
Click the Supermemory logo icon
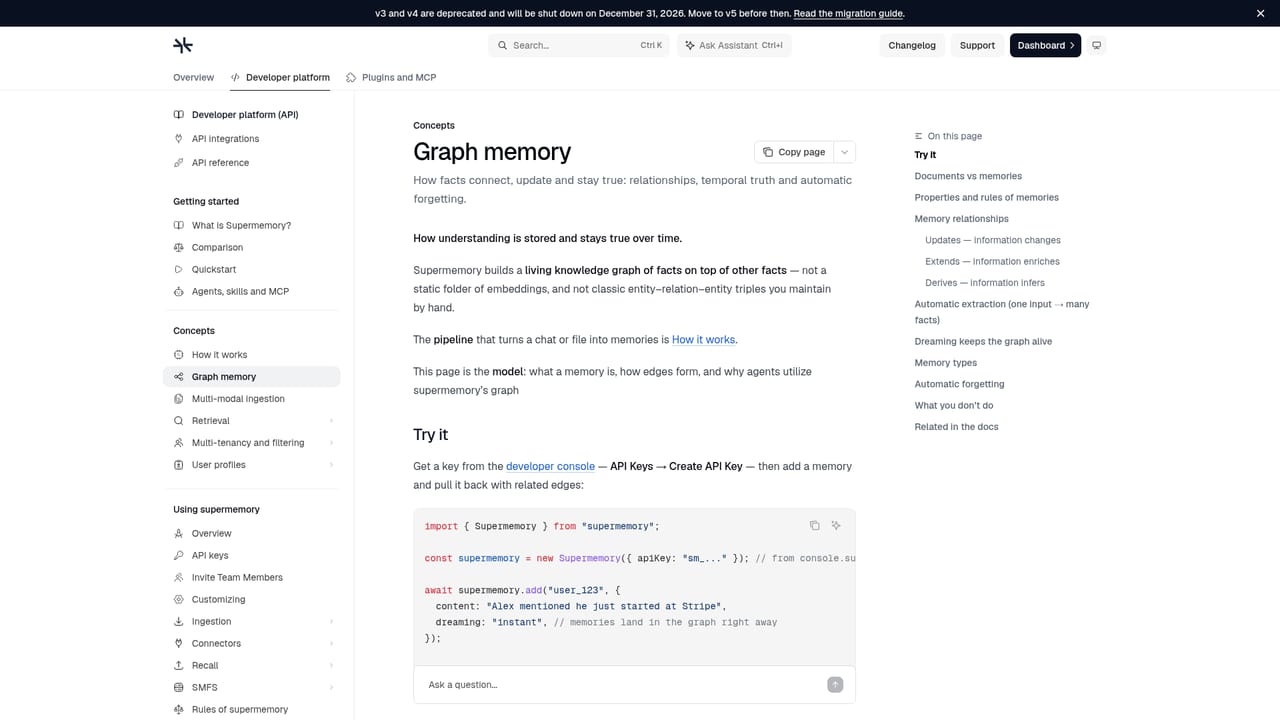pos(183,45)
